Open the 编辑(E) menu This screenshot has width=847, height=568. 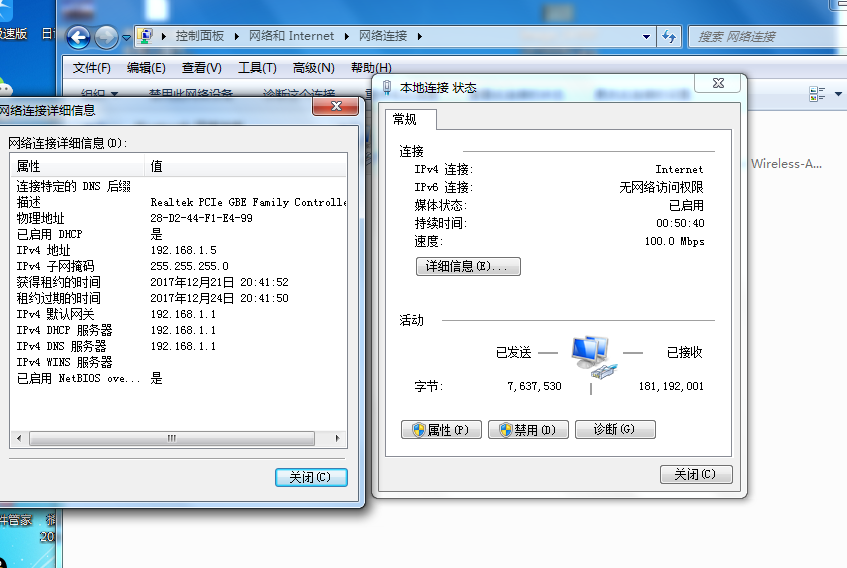pos(146,68)
